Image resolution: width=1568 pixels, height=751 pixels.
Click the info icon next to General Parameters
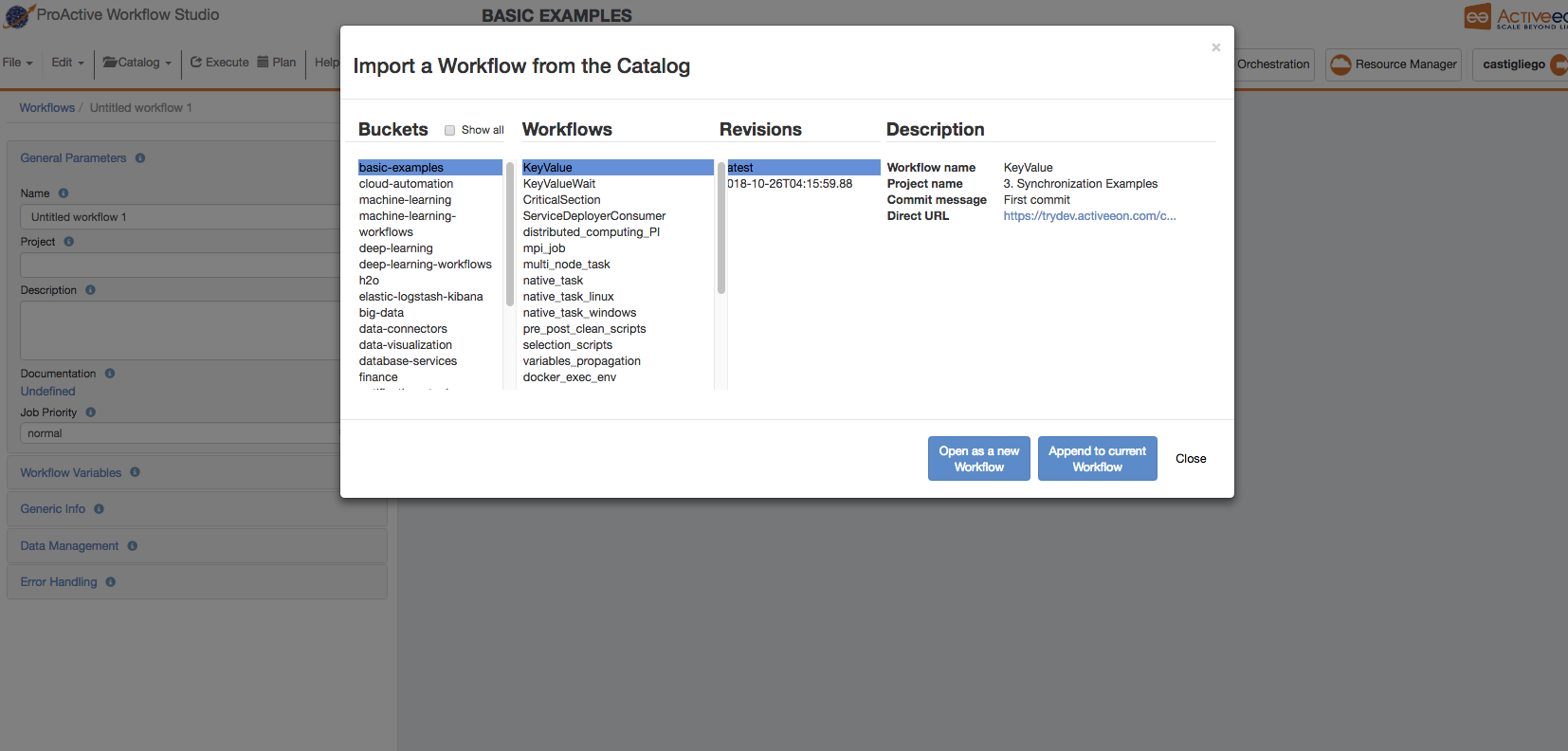(x=140, y=158)
